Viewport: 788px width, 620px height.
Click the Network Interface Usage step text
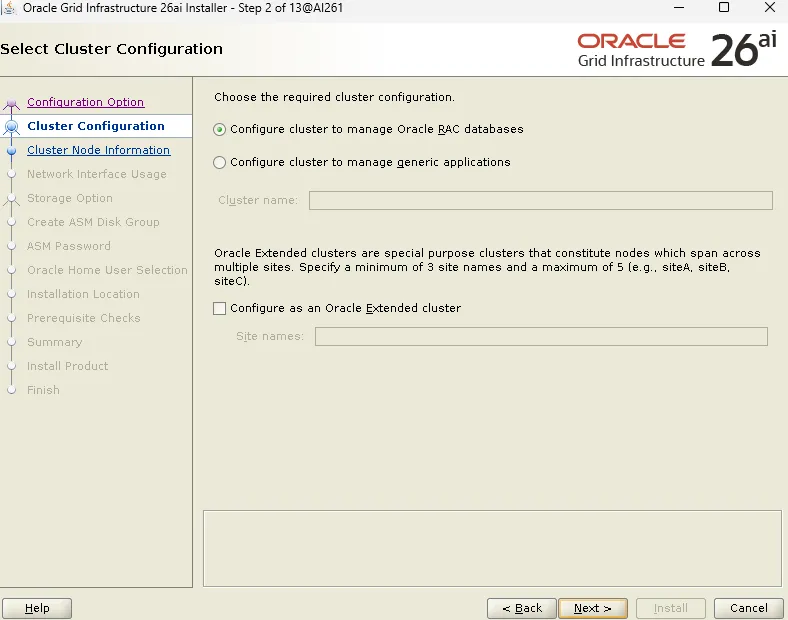tap(97, 174)
